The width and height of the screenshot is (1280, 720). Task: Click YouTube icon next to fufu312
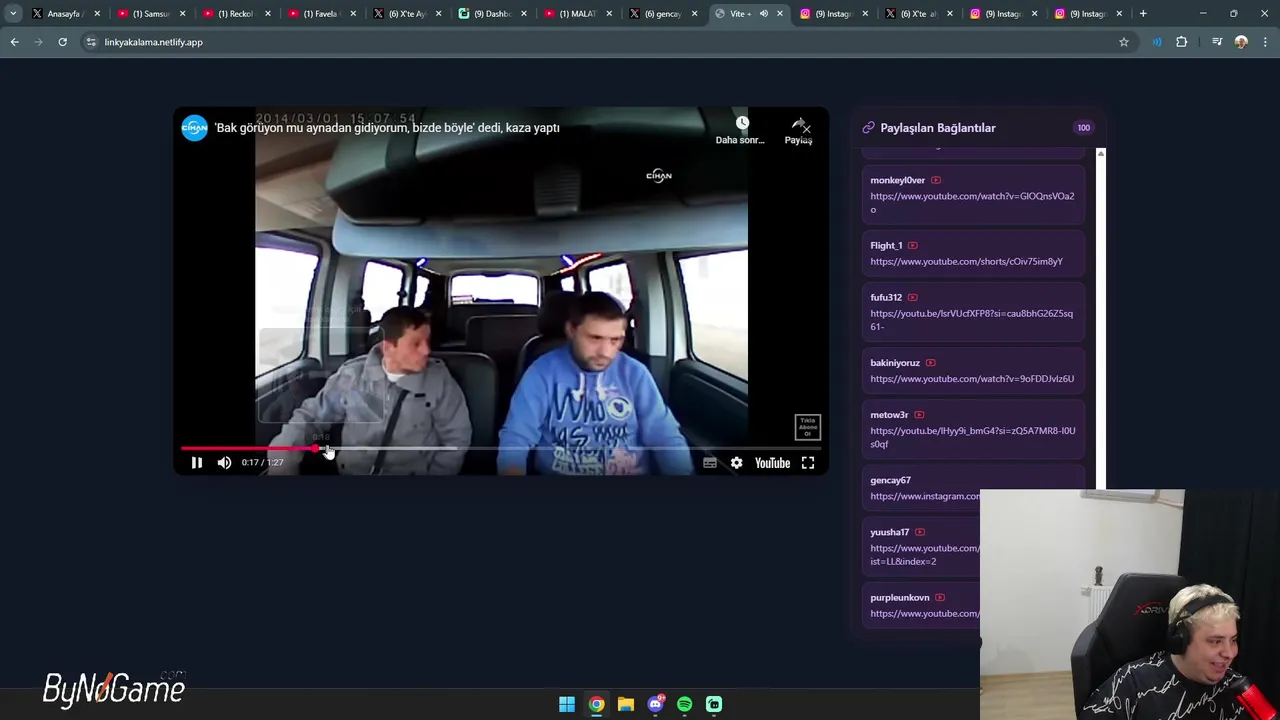coord(913,297)
